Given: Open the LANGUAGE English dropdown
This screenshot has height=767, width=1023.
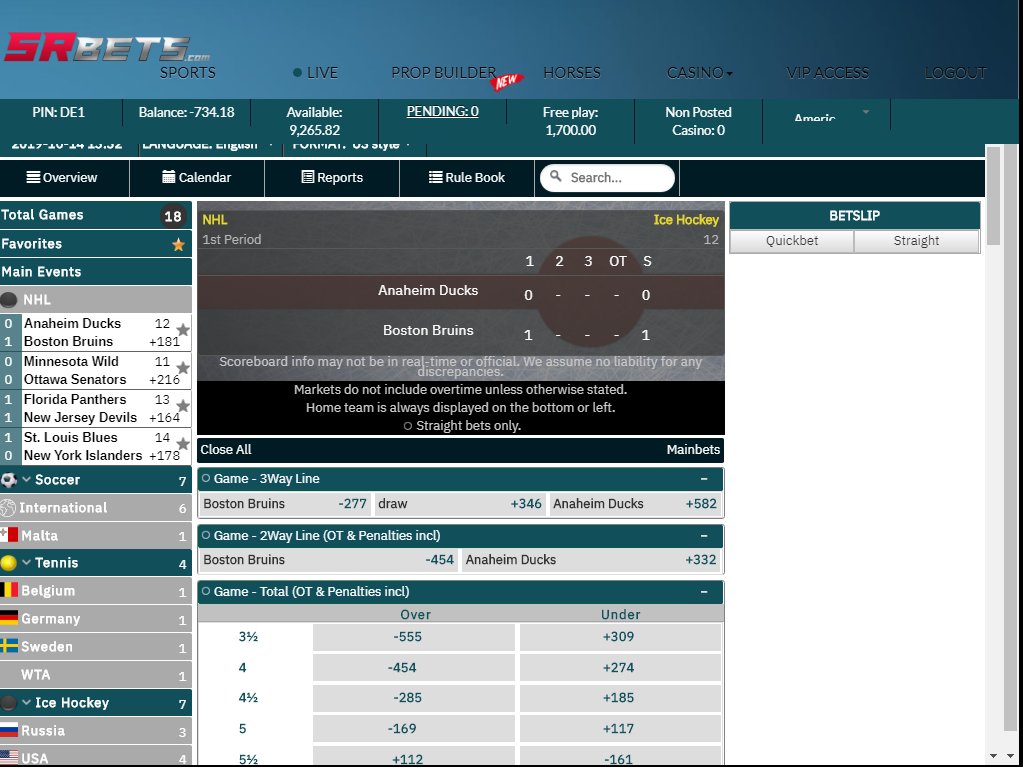Looking at the screenshot, I should 208,145.
